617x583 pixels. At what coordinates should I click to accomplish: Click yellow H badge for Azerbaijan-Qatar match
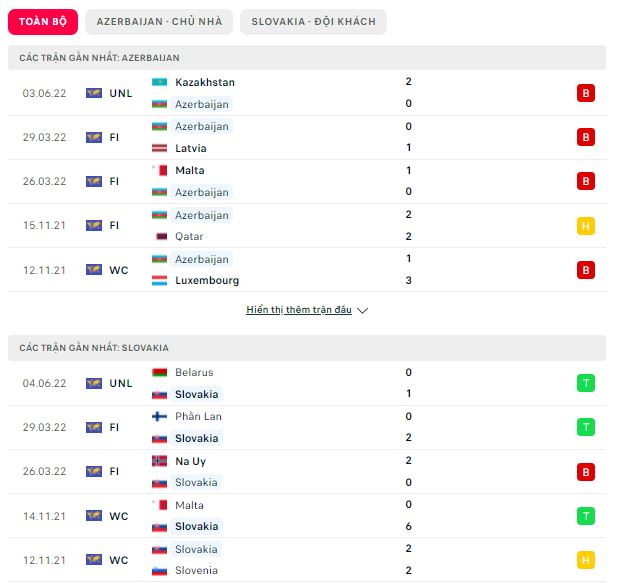coord(586,226)
